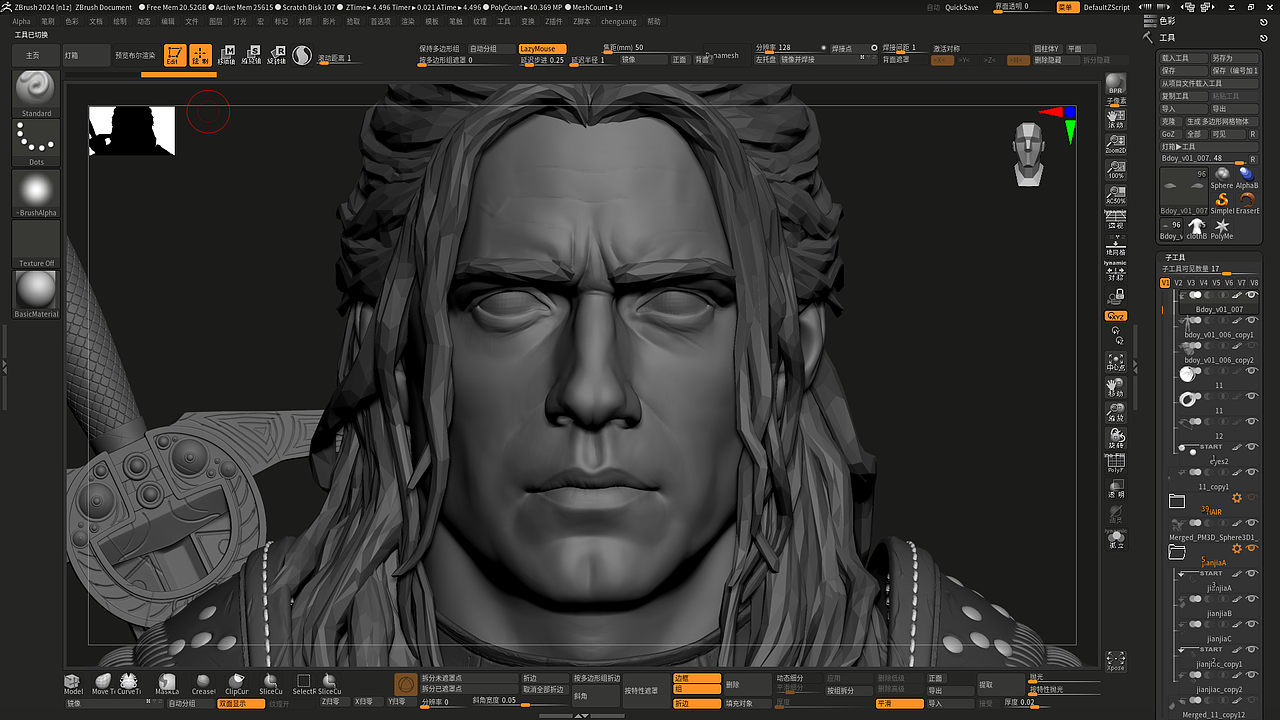Click the 载入工具 load tool button
Screen dimensions: 1280x720
tap(1184, 59)
